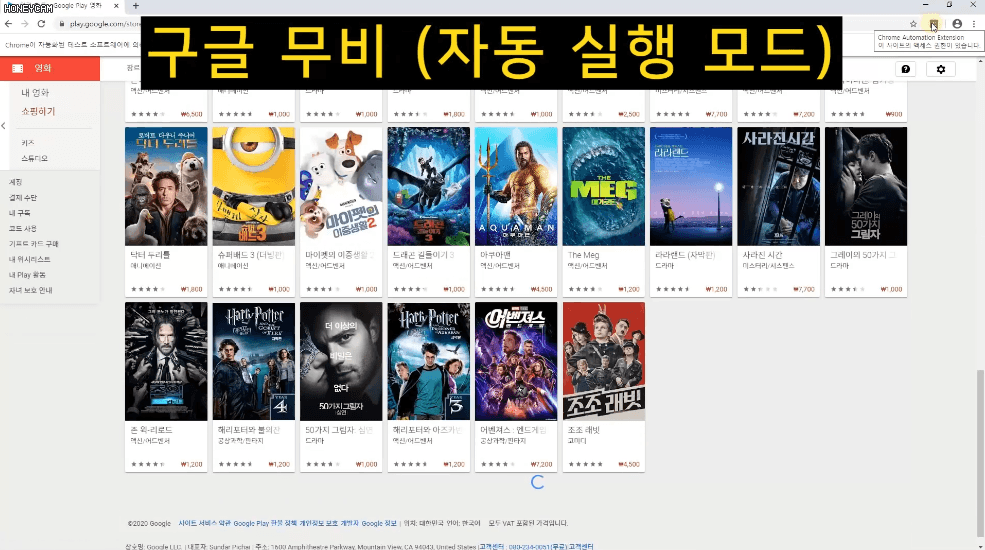Screen dimensions: 985x550
Task: Open Google 정보 footer link
Action: [379, 523]
